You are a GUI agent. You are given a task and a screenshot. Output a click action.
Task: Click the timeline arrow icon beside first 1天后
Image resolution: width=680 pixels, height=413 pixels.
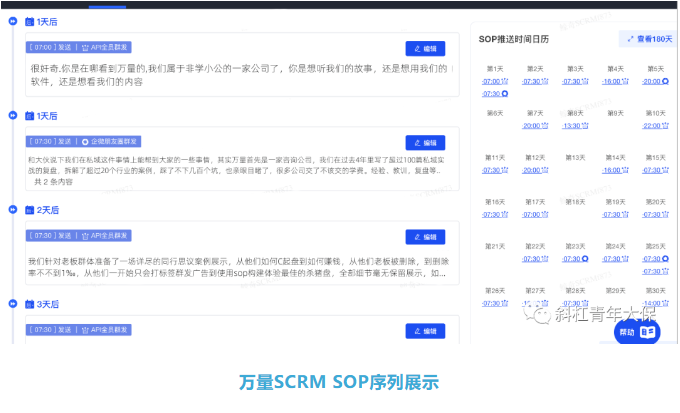click(x=13, y=21)
